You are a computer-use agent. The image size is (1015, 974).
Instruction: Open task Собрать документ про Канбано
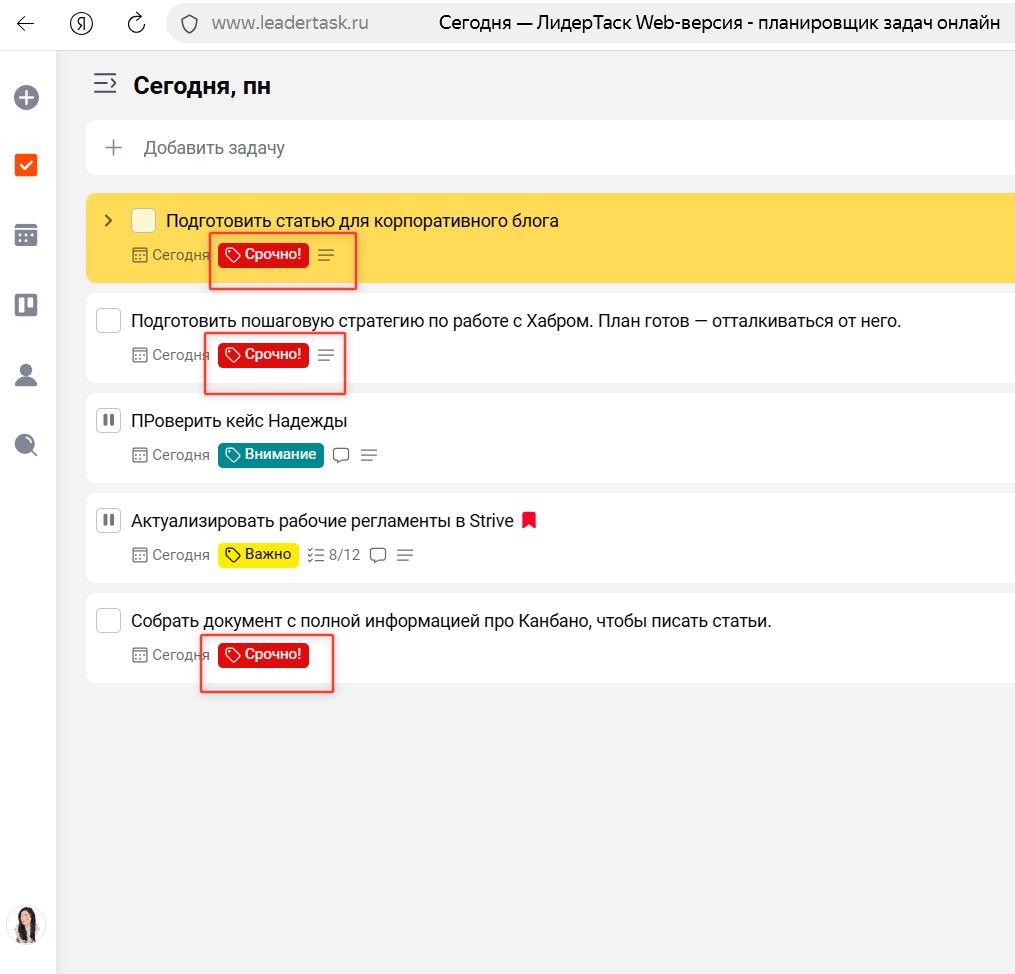451,621
